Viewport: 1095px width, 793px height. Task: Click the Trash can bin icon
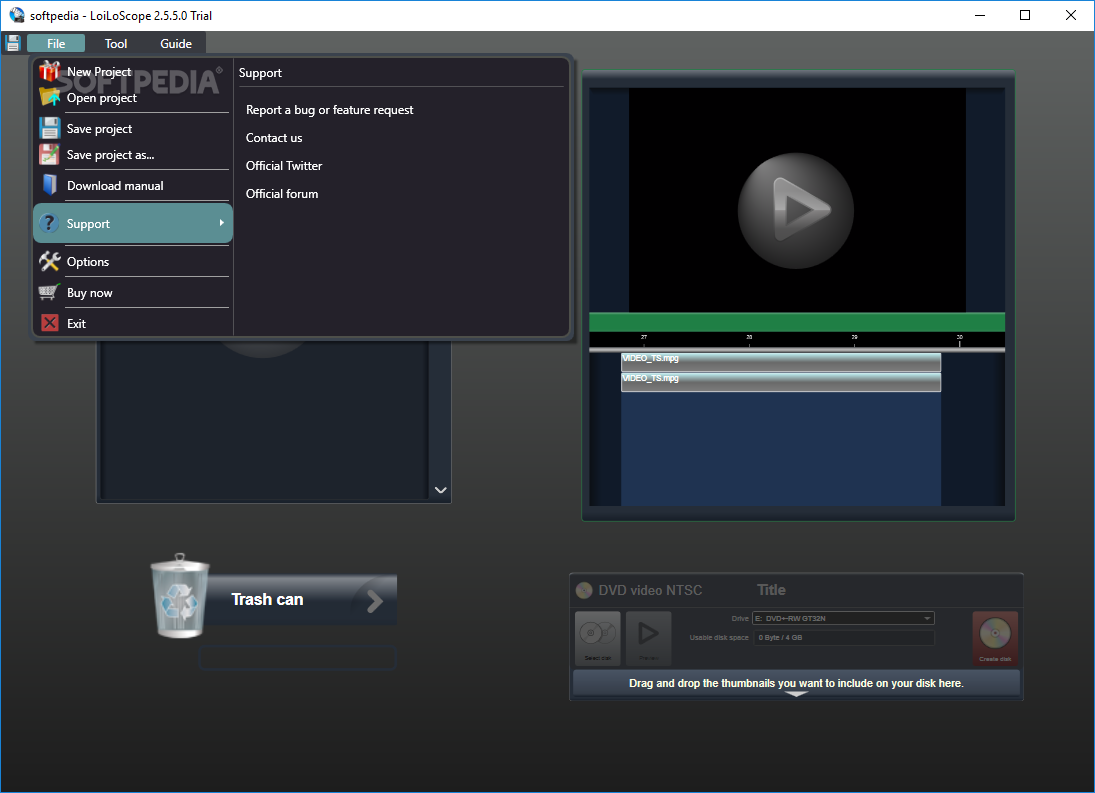pyautogui.click(x=180, y=596)
